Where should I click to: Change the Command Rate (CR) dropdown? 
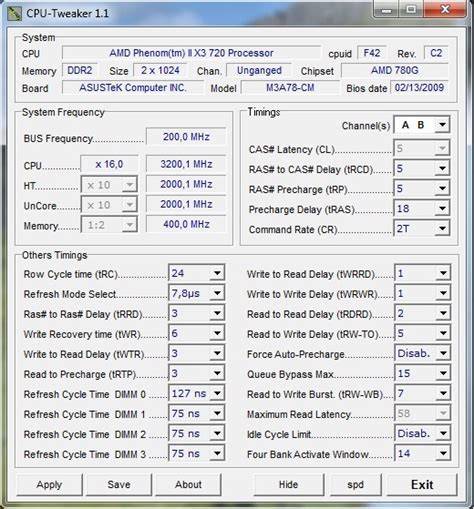(x=422, y=229)
